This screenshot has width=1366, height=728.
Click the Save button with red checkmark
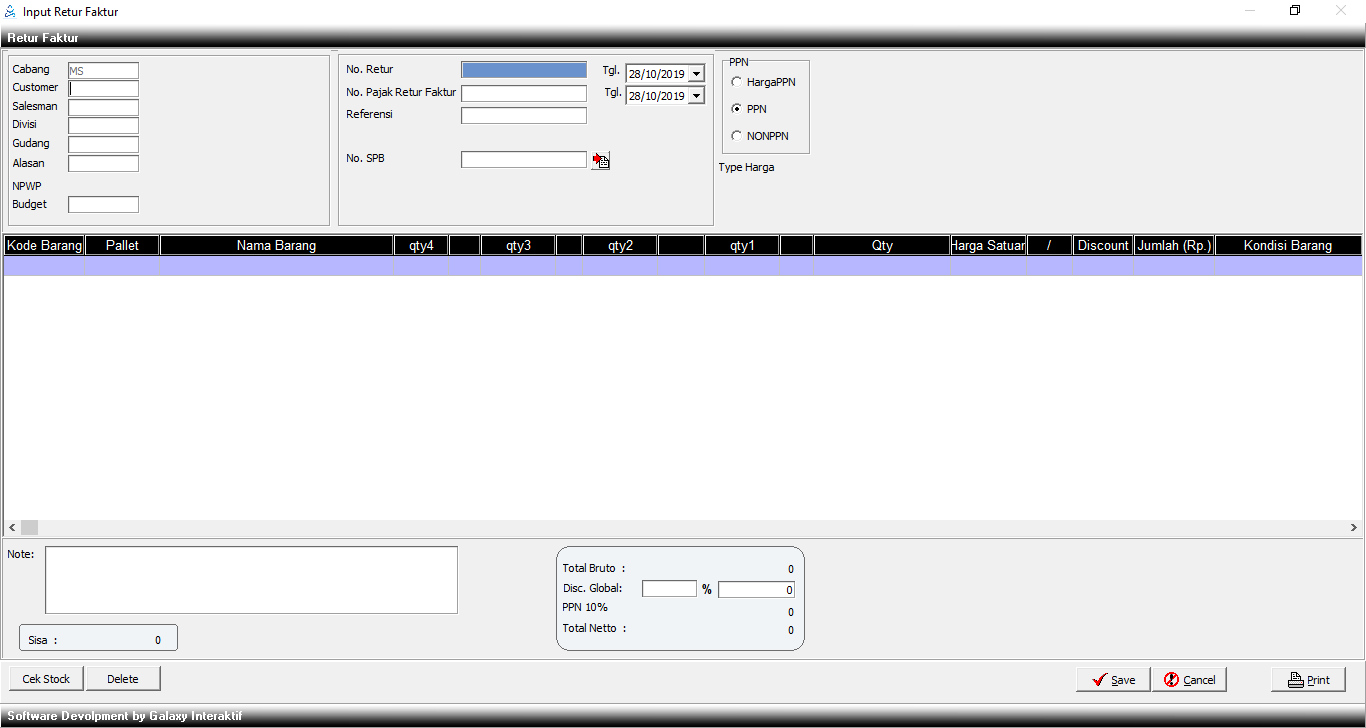click(x=1112, y=680)
